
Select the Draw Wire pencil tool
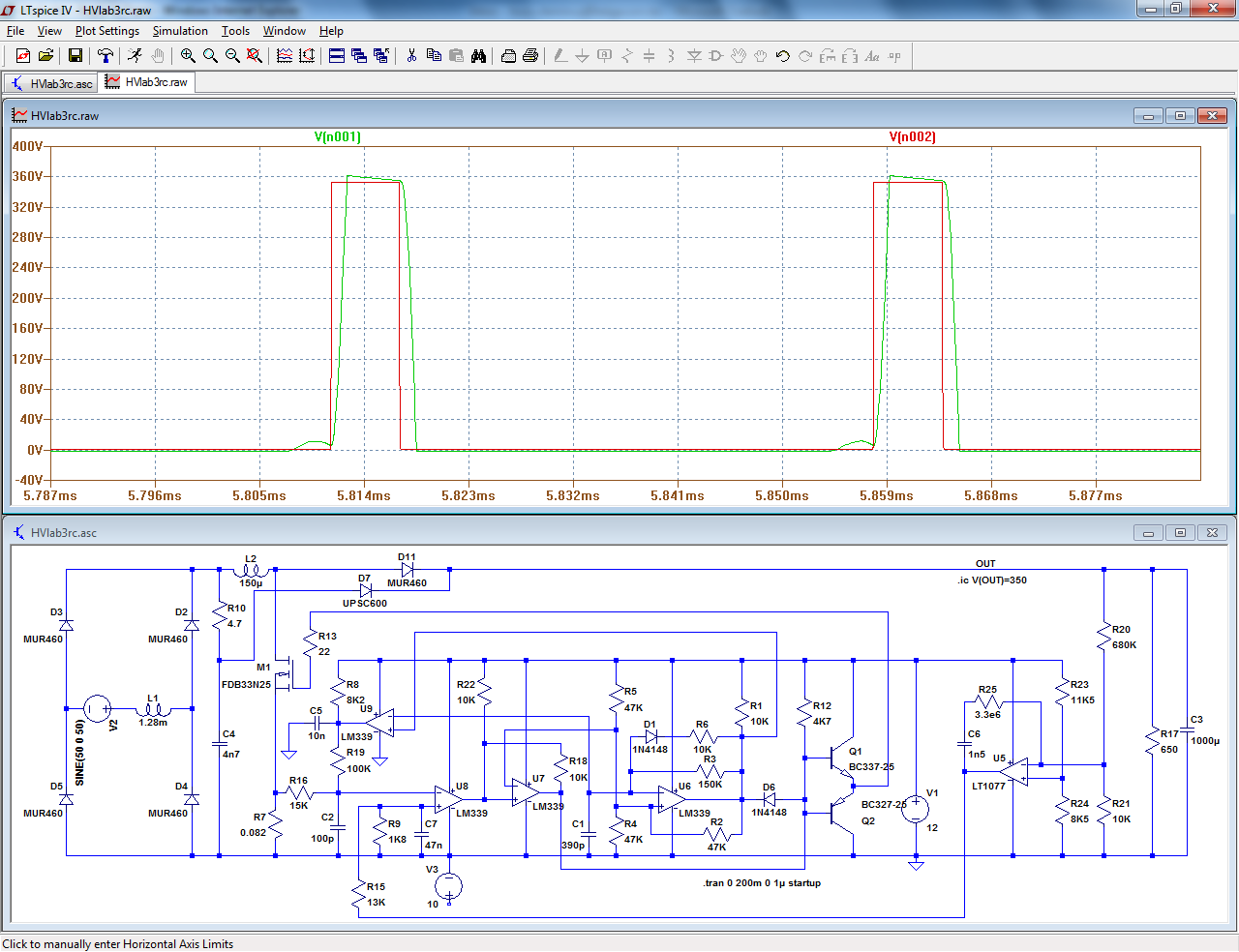tap(560, 56)
